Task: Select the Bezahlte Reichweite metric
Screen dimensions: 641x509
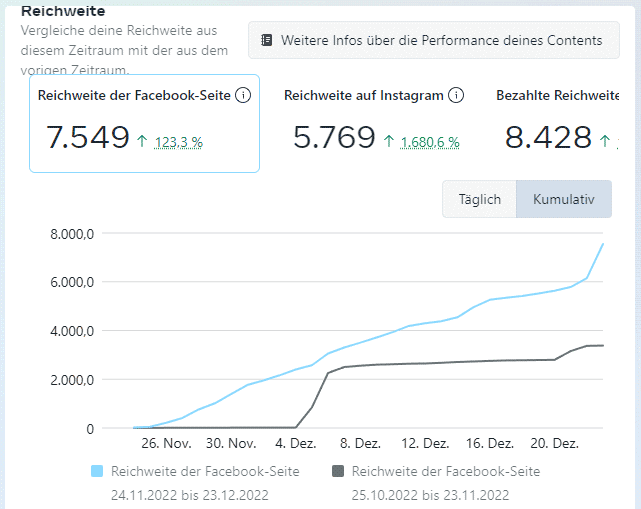Action: [558, 96]
